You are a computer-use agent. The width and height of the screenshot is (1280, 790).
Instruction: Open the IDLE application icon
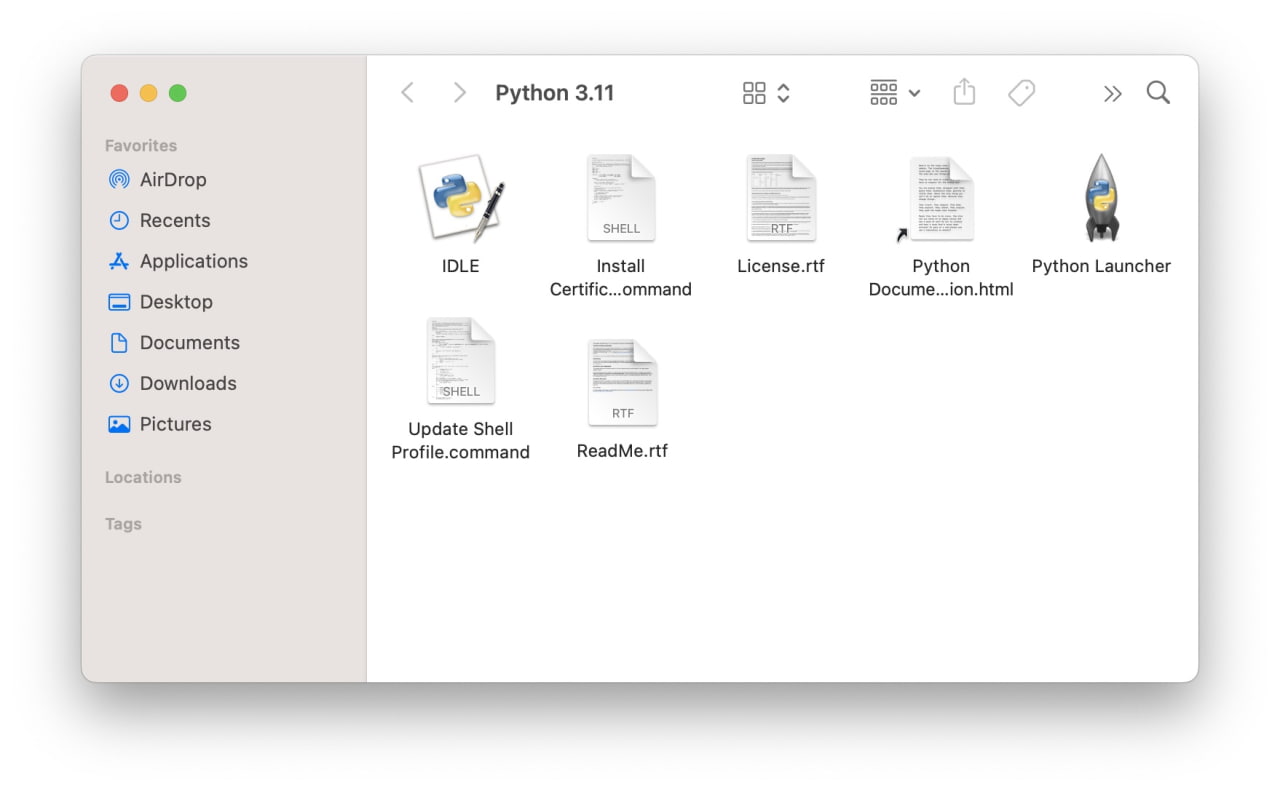(x=460, y=197)
